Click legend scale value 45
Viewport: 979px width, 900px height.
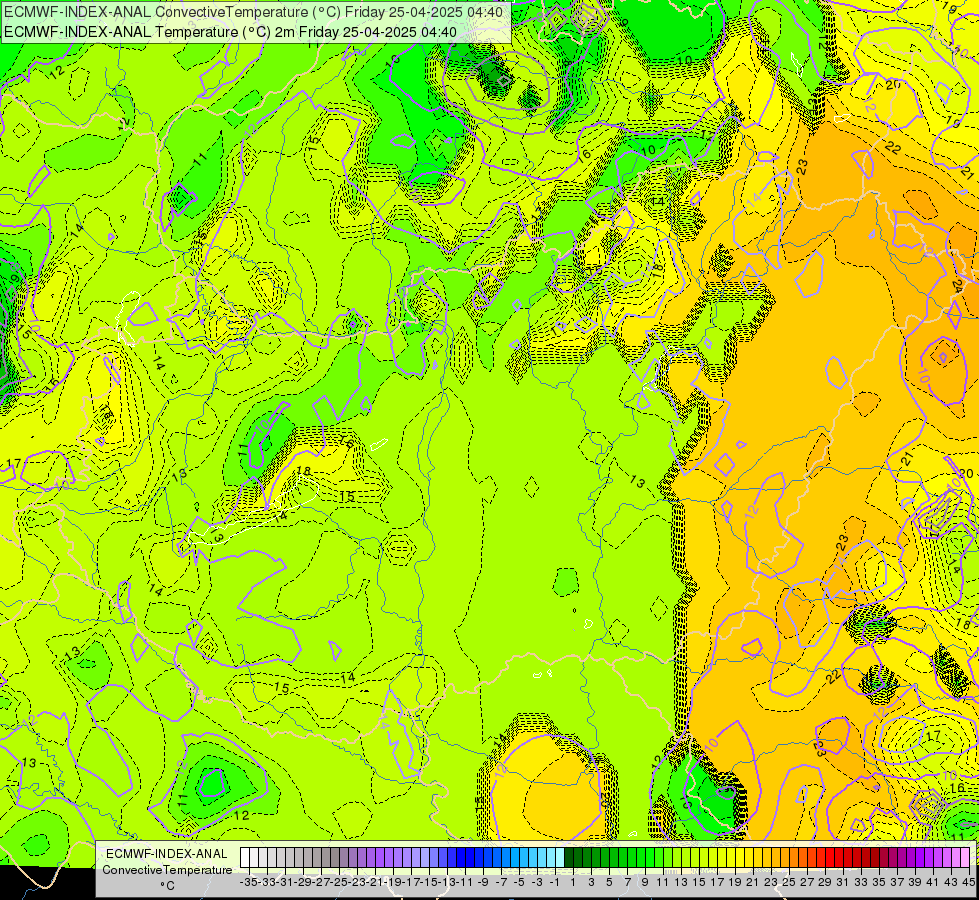[x=969, y=882]
